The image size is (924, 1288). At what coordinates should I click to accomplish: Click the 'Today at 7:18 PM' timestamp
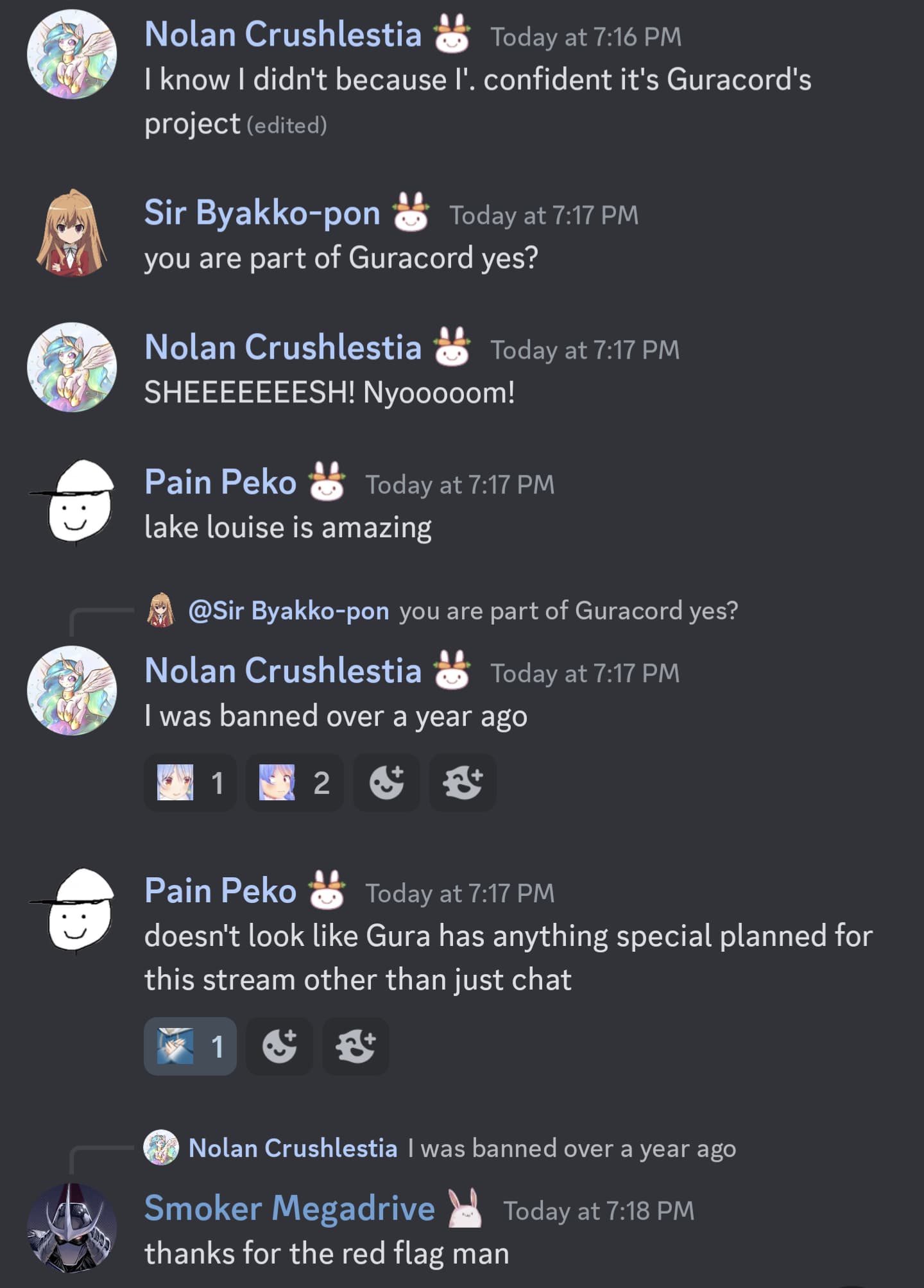[x=599, y=1211]
